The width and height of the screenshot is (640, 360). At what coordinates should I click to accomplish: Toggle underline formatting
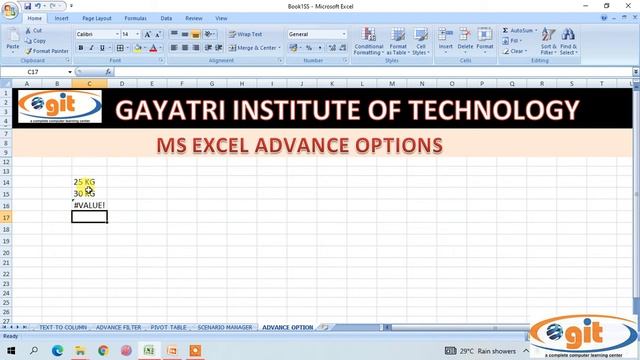coord(102,48)
